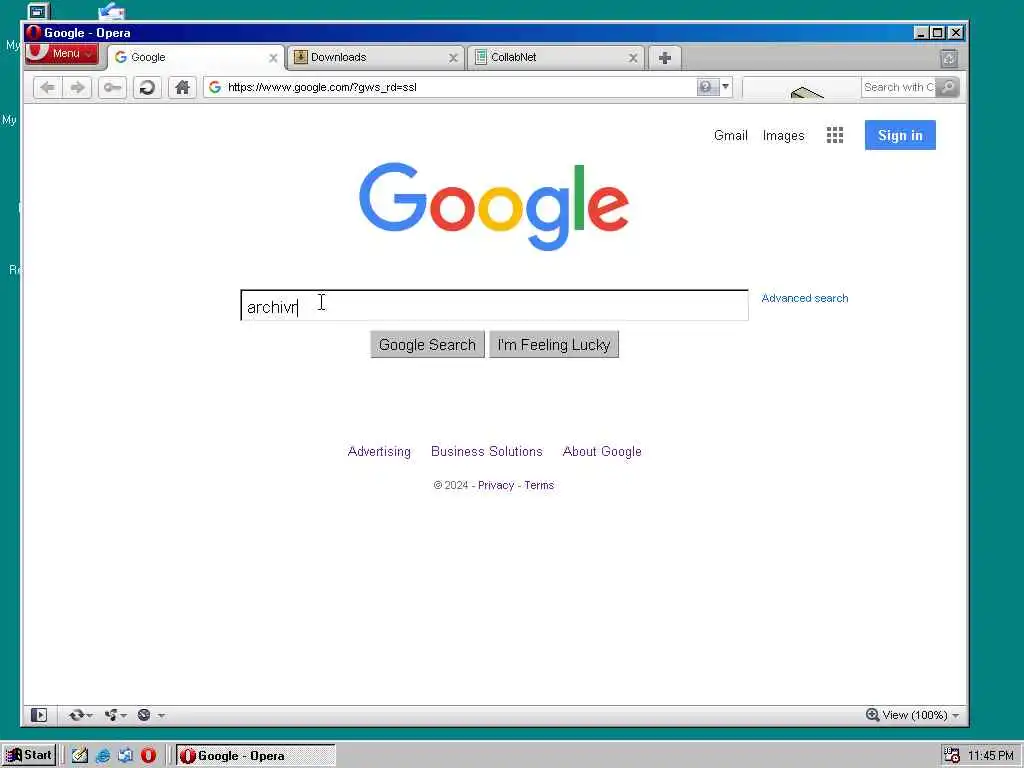Click the Google Search button
This screenshot has height=768, width=1024.
click(427, 344)
